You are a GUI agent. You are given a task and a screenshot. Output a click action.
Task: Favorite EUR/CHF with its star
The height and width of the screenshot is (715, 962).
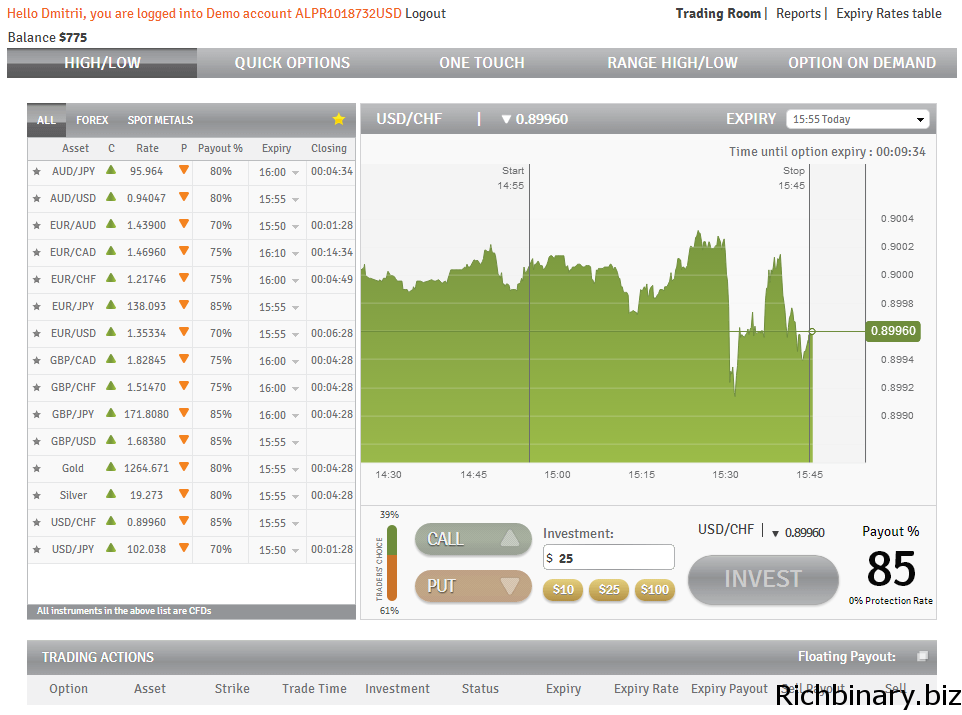[37, 280]
